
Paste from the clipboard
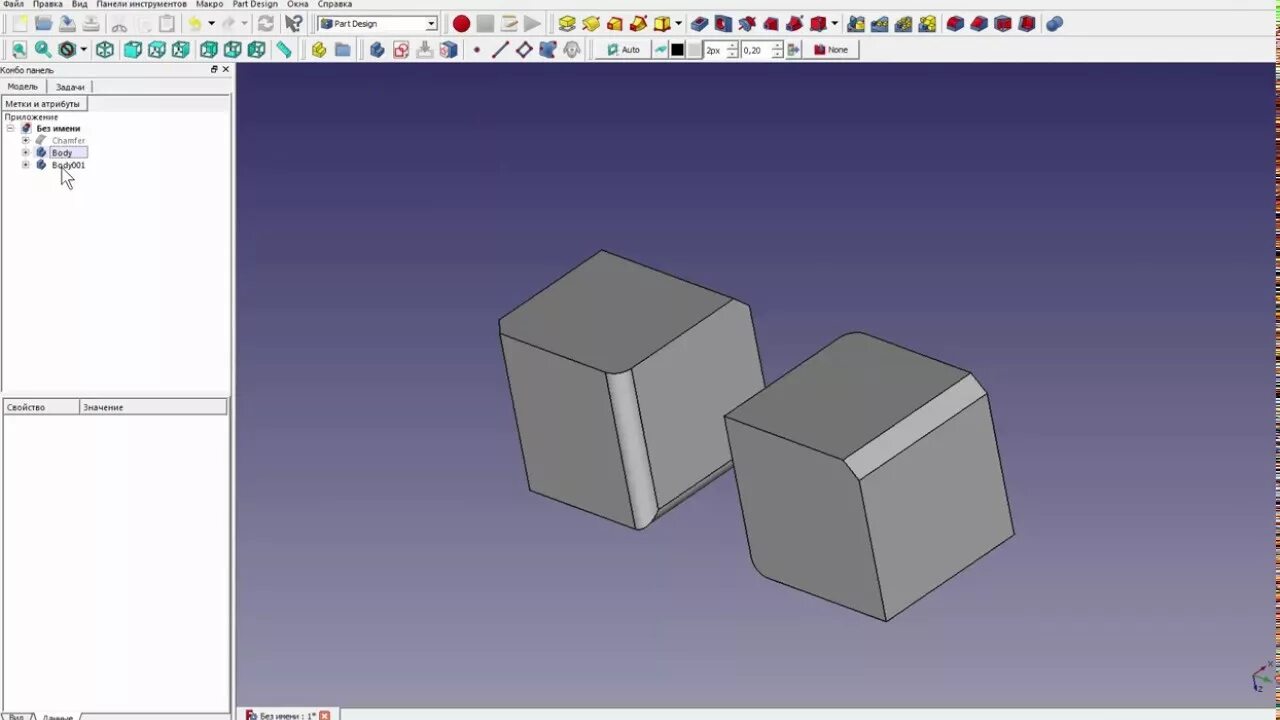166,23
